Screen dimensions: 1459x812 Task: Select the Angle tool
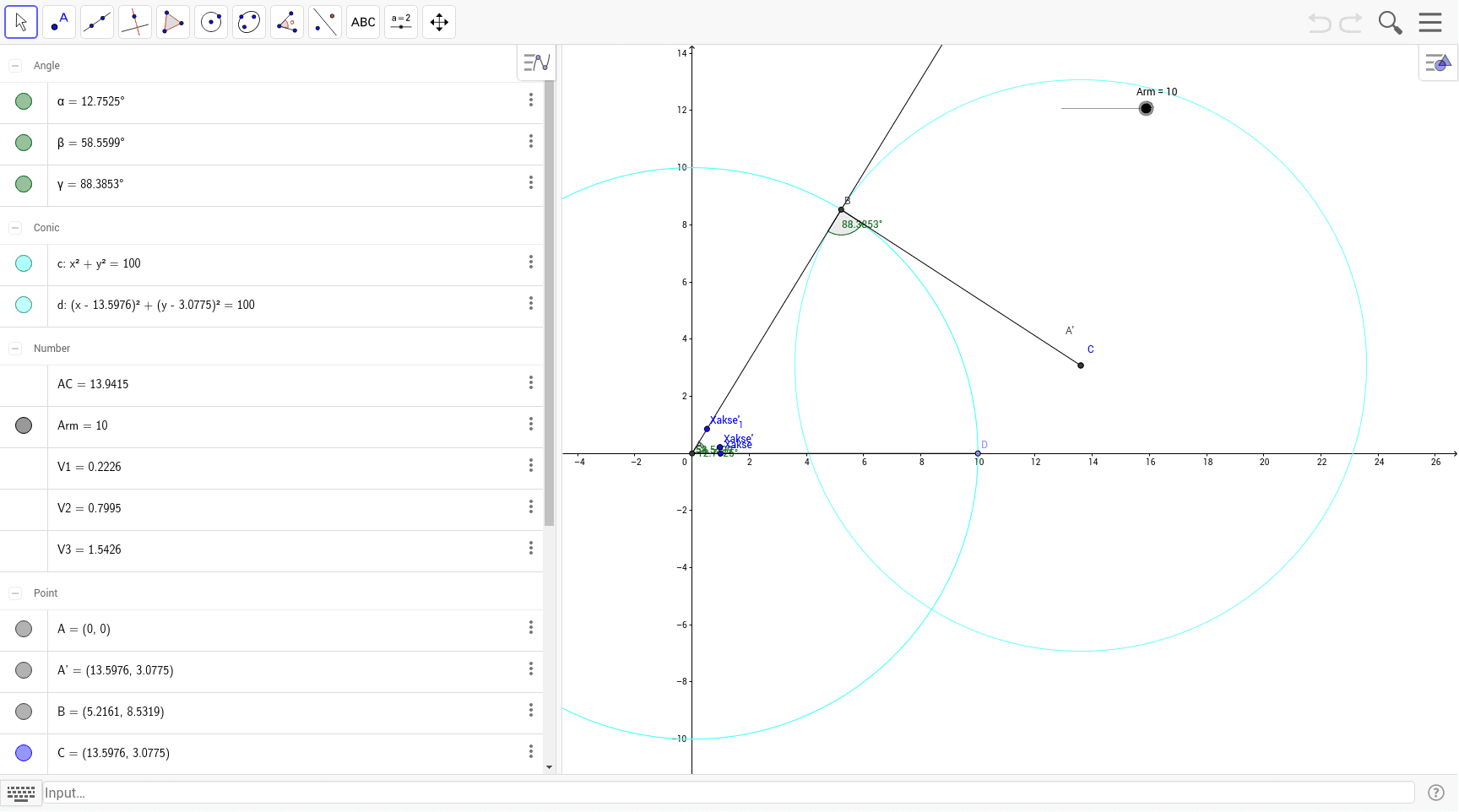pos(287,22)
